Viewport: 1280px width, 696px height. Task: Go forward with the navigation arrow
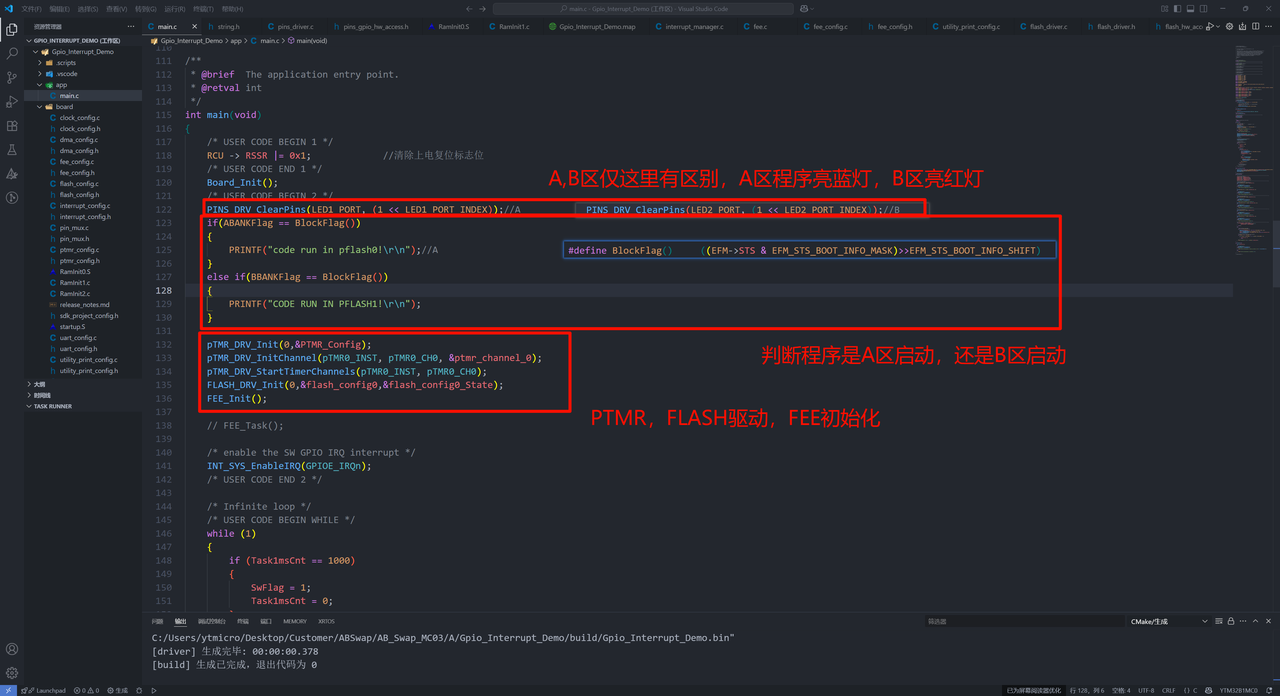coord(483,9)
